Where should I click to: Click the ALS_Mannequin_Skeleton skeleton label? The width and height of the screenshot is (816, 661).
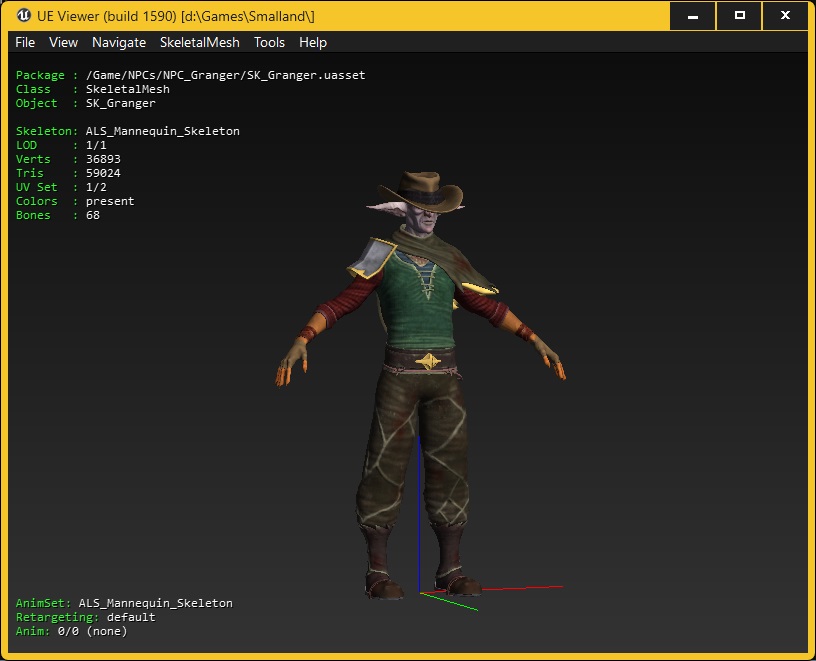[x=162, y=131]
